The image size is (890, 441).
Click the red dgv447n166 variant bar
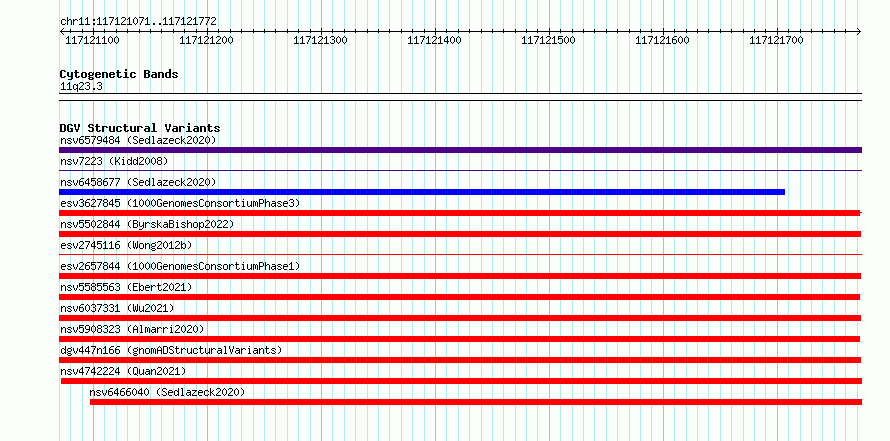coord(460,360)
